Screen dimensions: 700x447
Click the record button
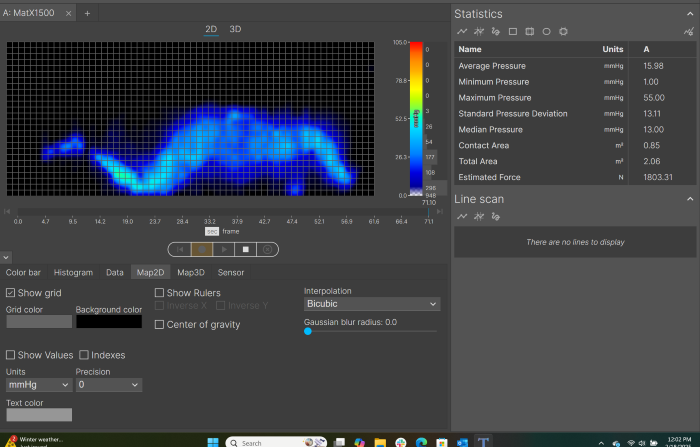tap(202, 249)
